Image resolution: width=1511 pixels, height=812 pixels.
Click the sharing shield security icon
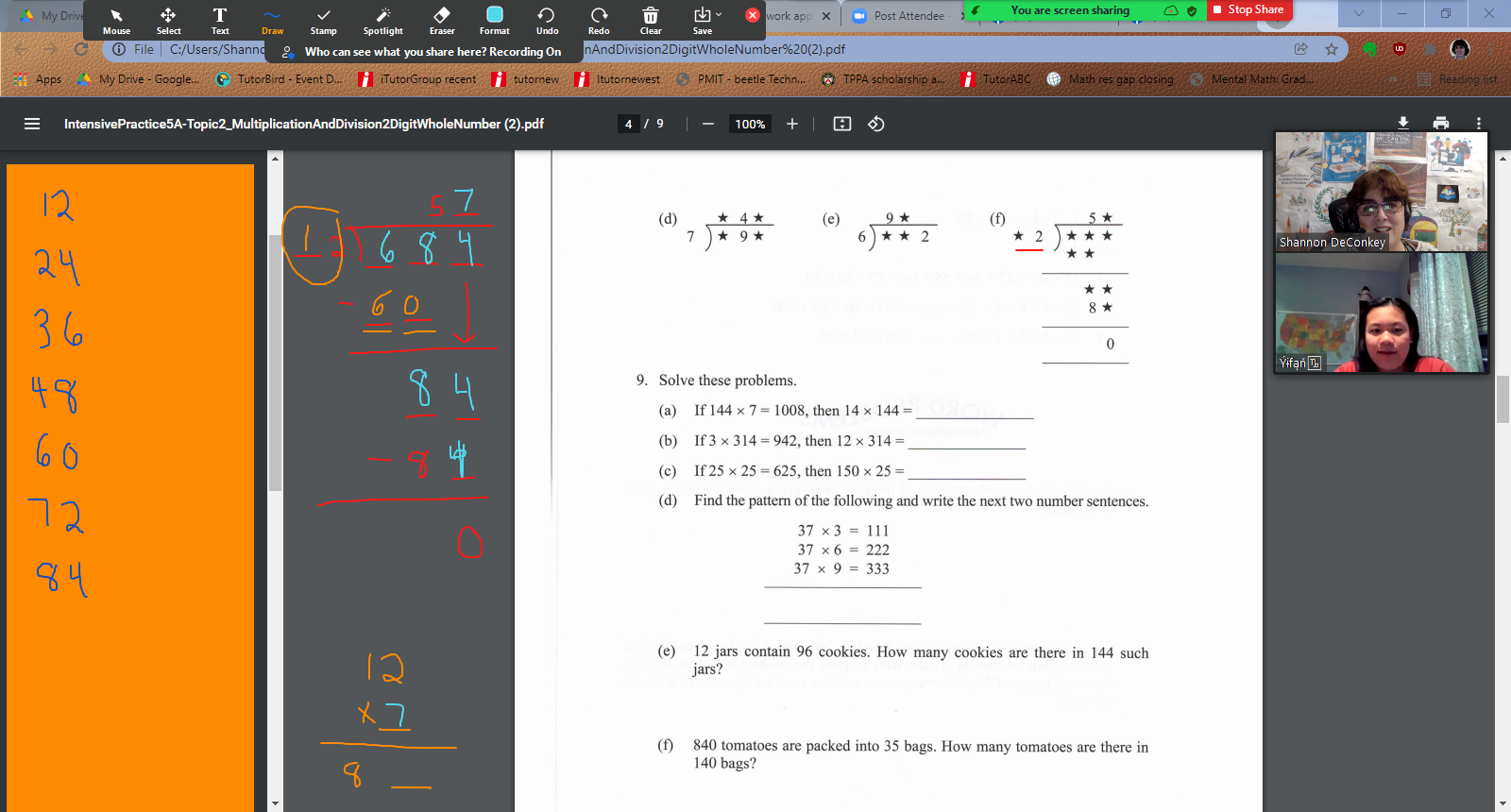pos(1192,10)
